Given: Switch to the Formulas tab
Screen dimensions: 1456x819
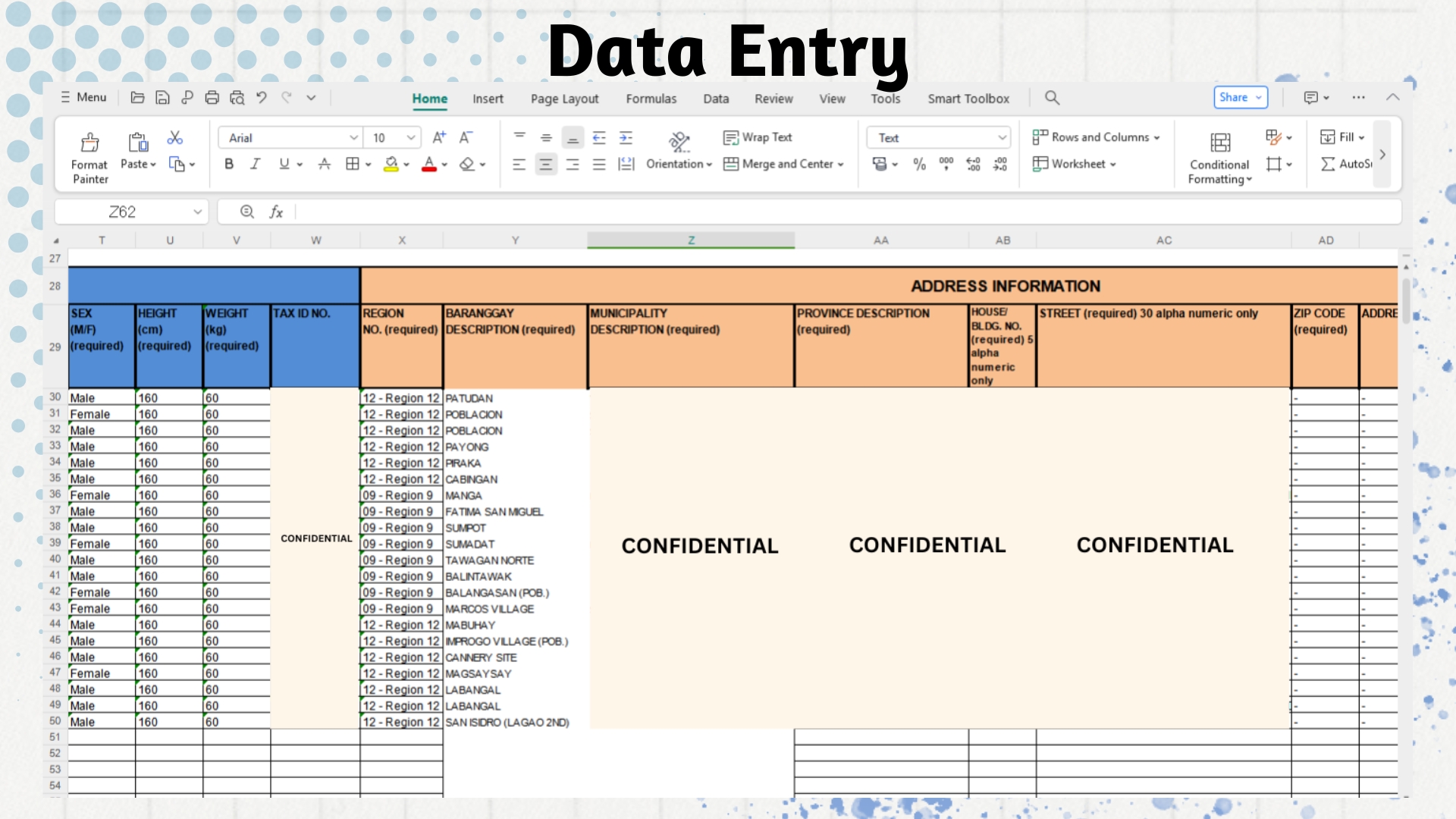Looking at the screenshot, I should 651,99.
